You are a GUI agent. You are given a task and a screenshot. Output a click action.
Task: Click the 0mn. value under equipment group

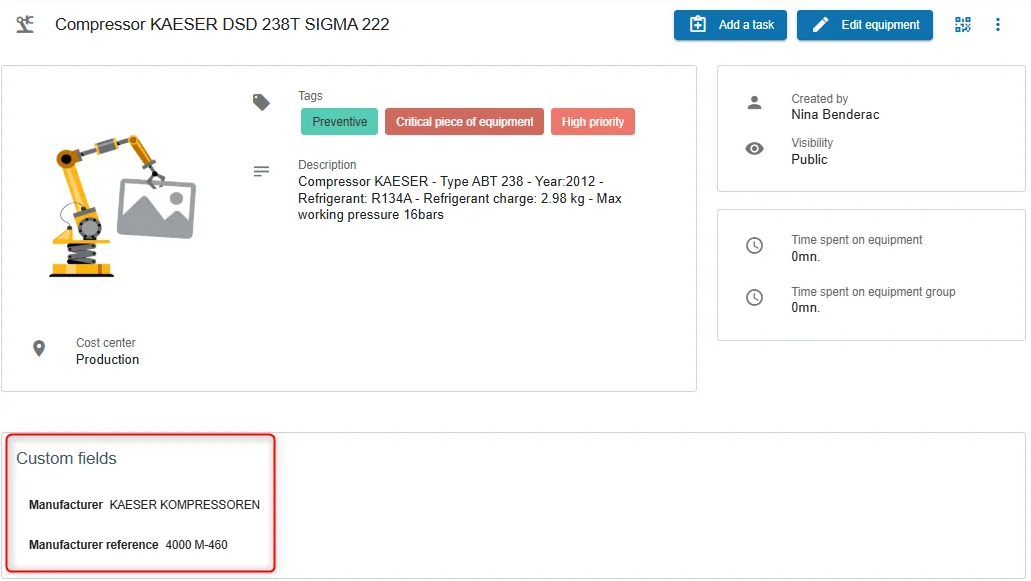tap(805, 308)
